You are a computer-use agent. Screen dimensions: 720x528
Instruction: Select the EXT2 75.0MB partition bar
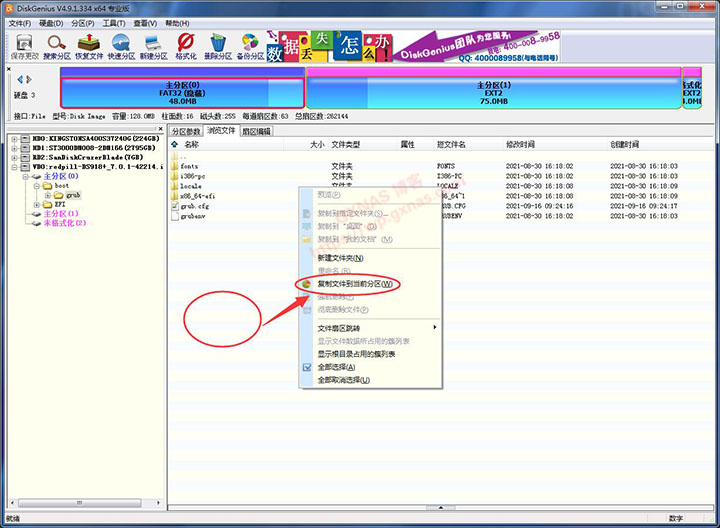coord(493,92)
